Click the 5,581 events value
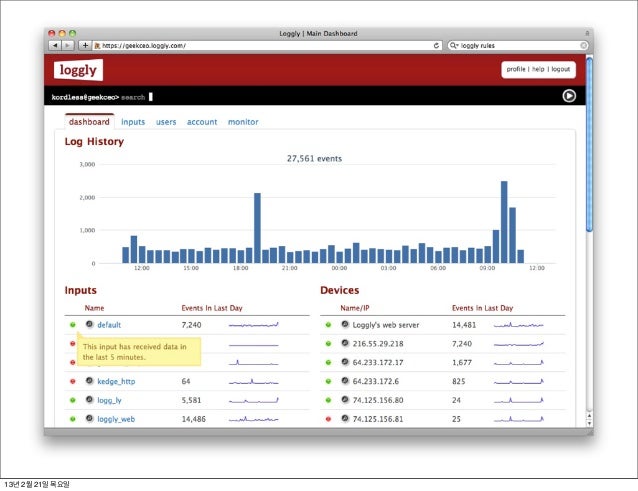 (191, 400)
